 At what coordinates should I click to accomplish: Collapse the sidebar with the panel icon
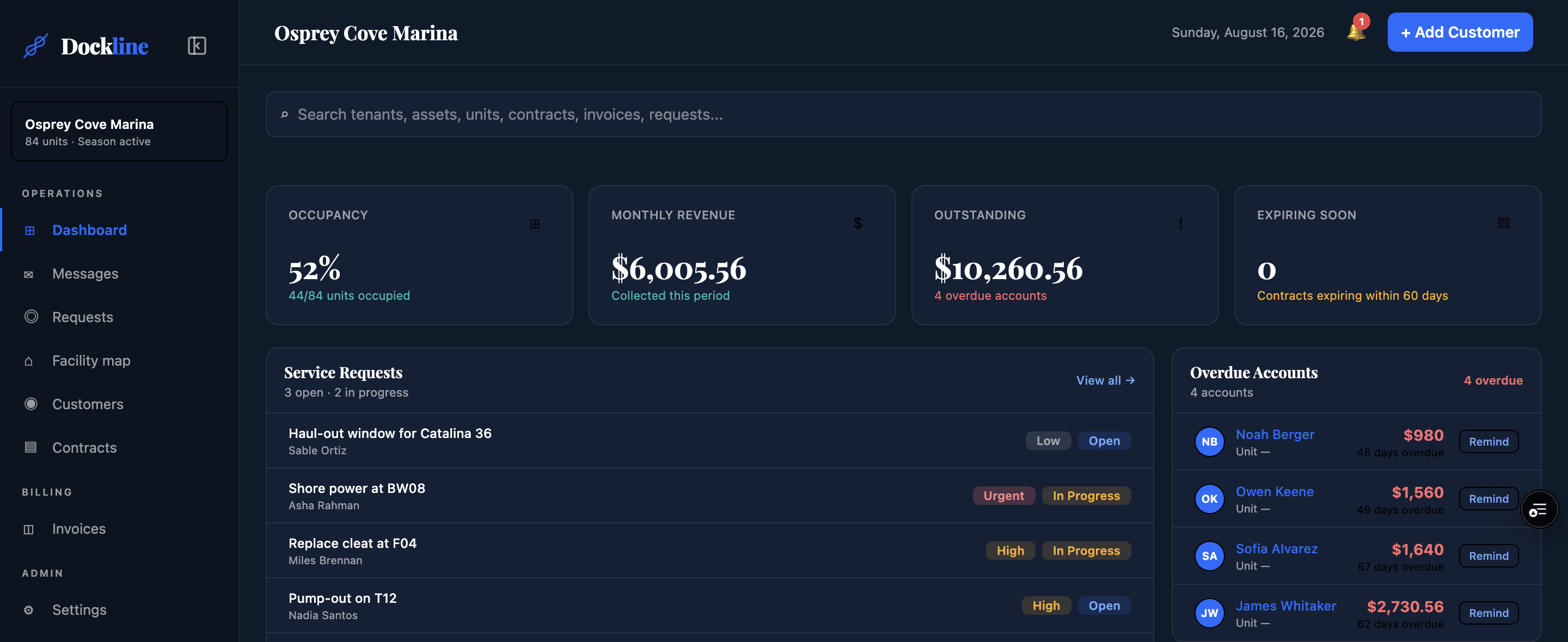click(197, 46)
